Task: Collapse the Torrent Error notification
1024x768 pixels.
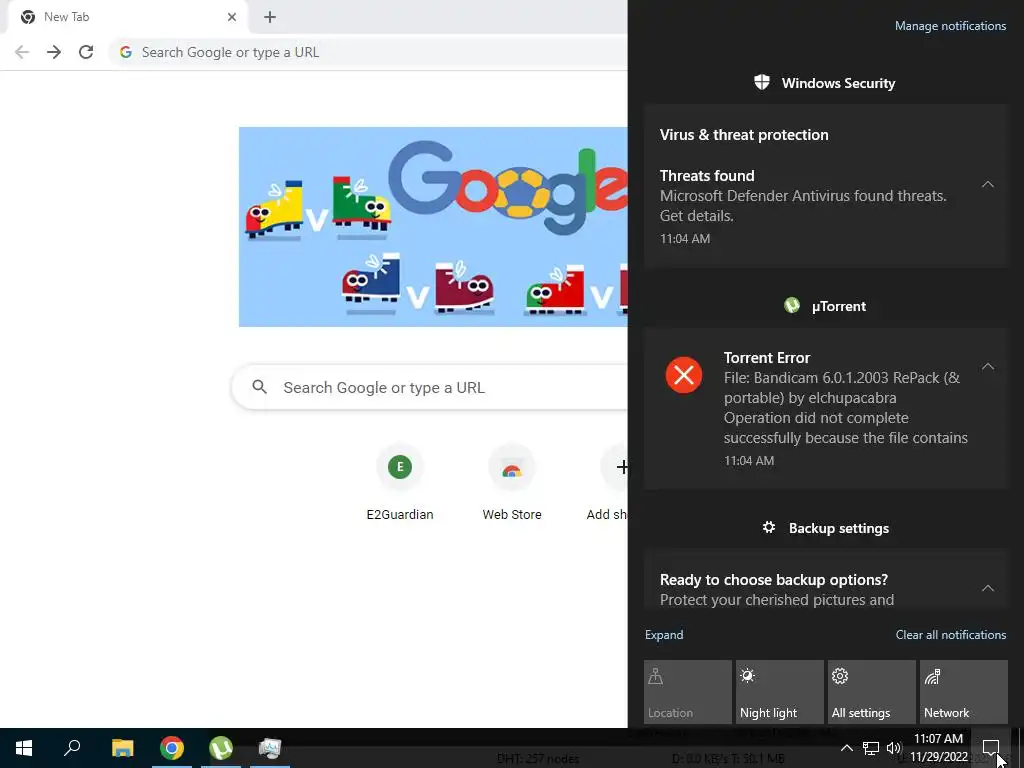Action: 988,366
